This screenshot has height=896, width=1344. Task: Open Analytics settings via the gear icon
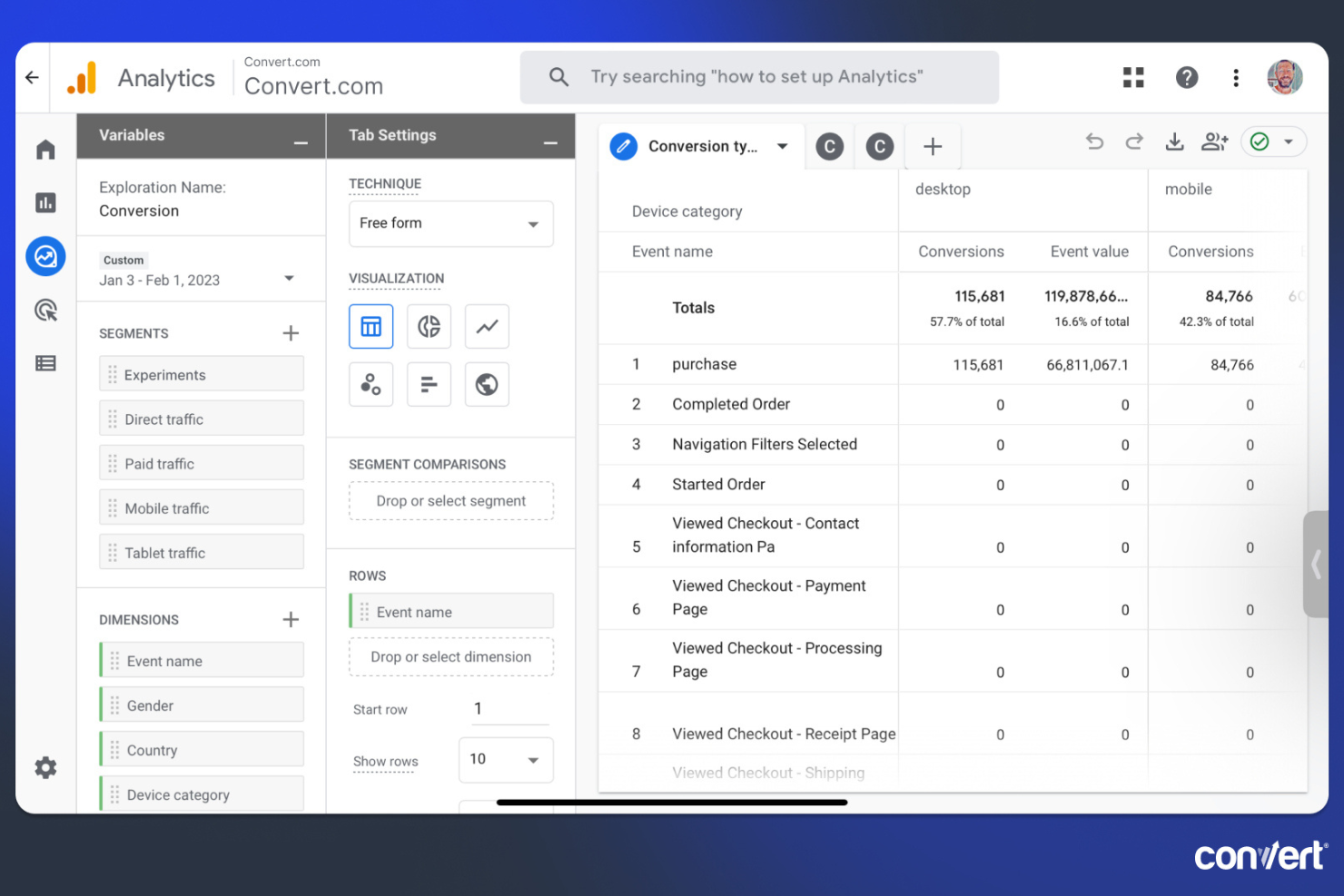coord(45,767)
